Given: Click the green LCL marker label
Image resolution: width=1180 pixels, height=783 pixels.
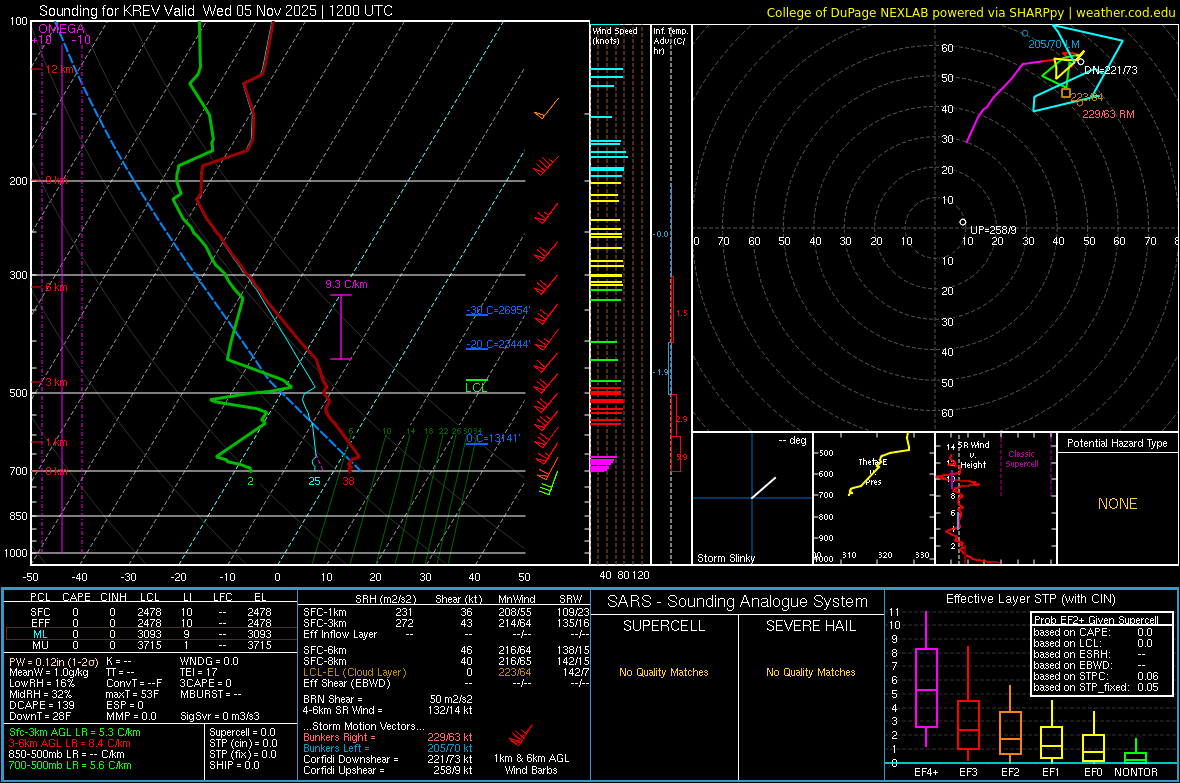Looking at the screenshot, I should pyautogui.click(x=476, y=387).
